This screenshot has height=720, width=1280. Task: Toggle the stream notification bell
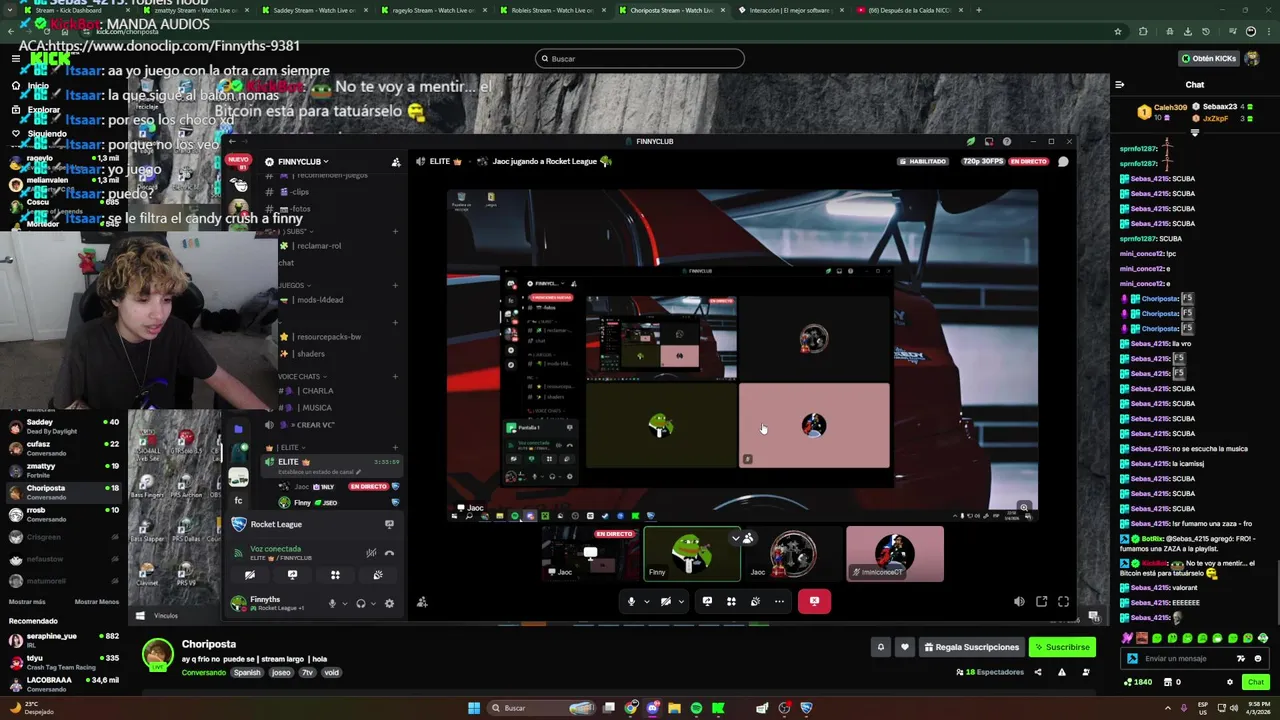pyautogui.click(x=881, y=647)
